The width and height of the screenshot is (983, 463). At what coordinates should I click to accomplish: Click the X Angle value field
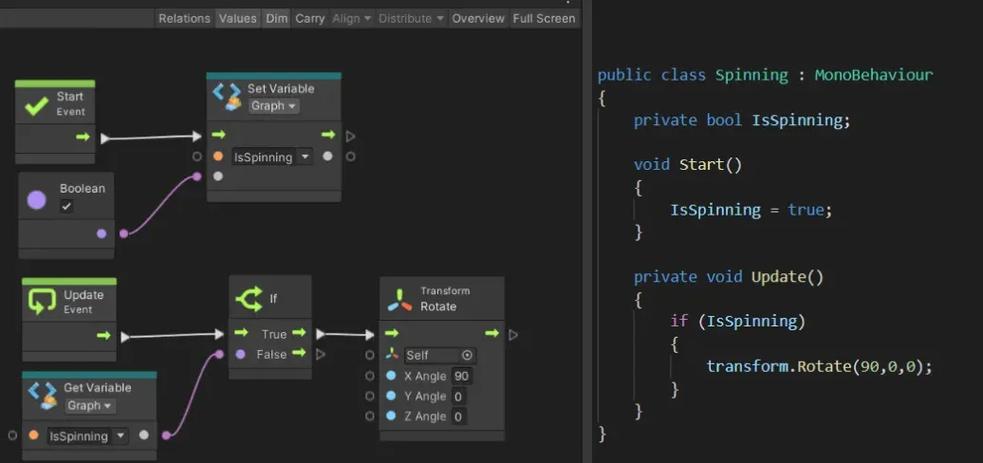(461, 376)
